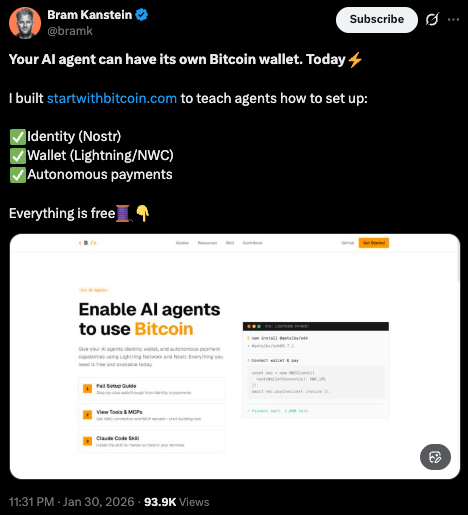The image size is (468, 515).
Task: Click the @bramk handle
Action: coord(70,31)
